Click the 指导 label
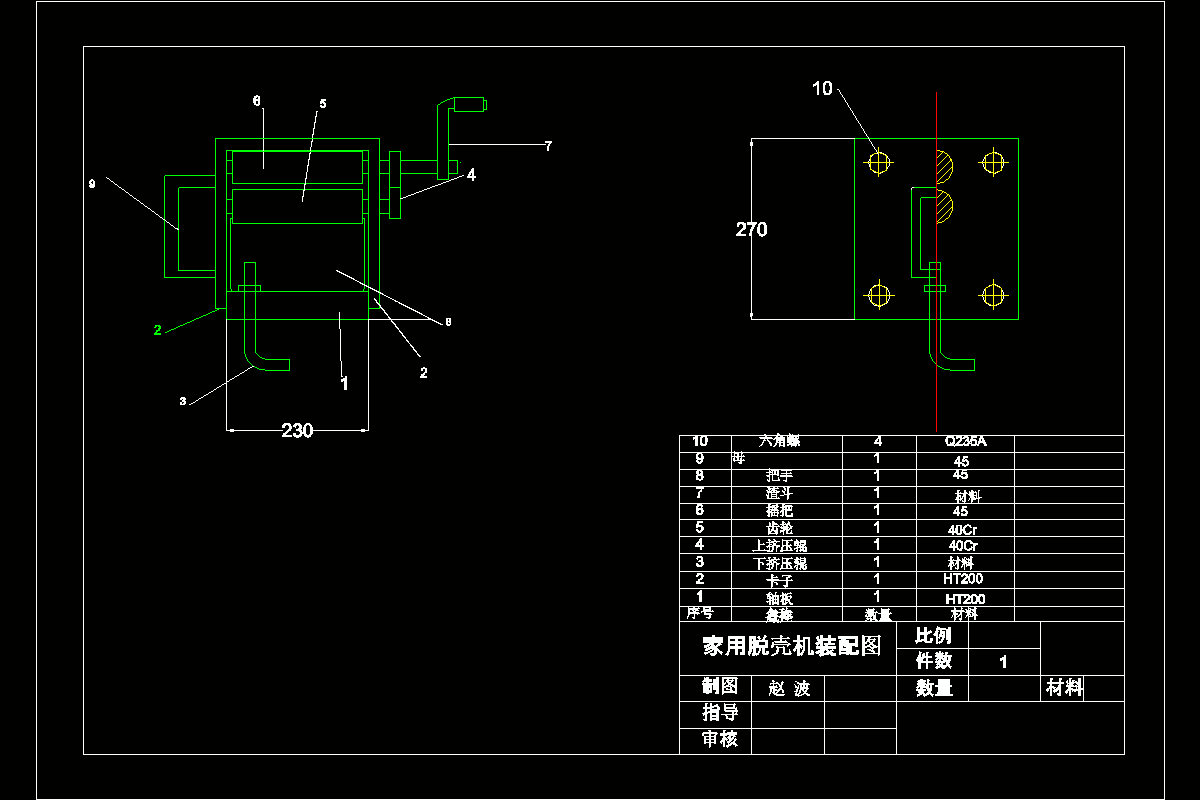This screenshot has width=1200, height=800. 719,713
